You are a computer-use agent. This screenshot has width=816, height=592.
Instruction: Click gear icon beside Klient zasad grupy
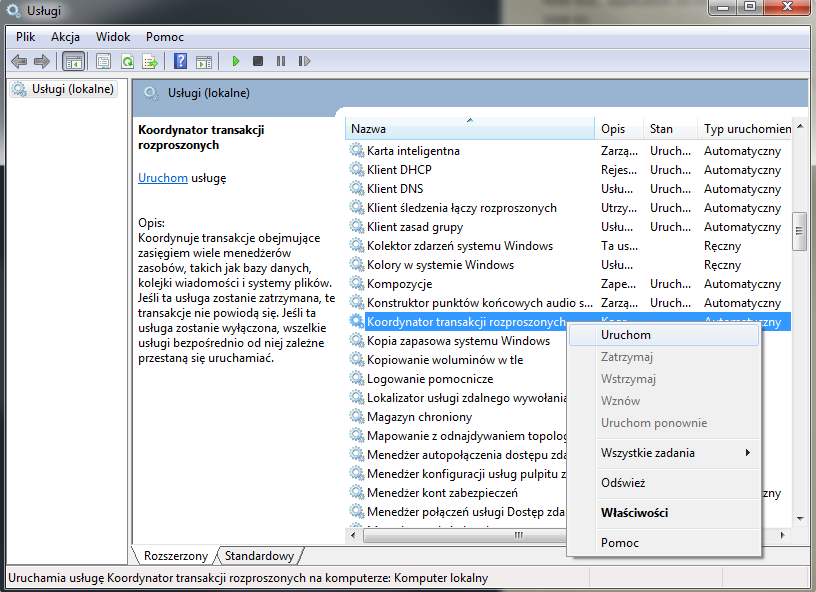point(356,227)
